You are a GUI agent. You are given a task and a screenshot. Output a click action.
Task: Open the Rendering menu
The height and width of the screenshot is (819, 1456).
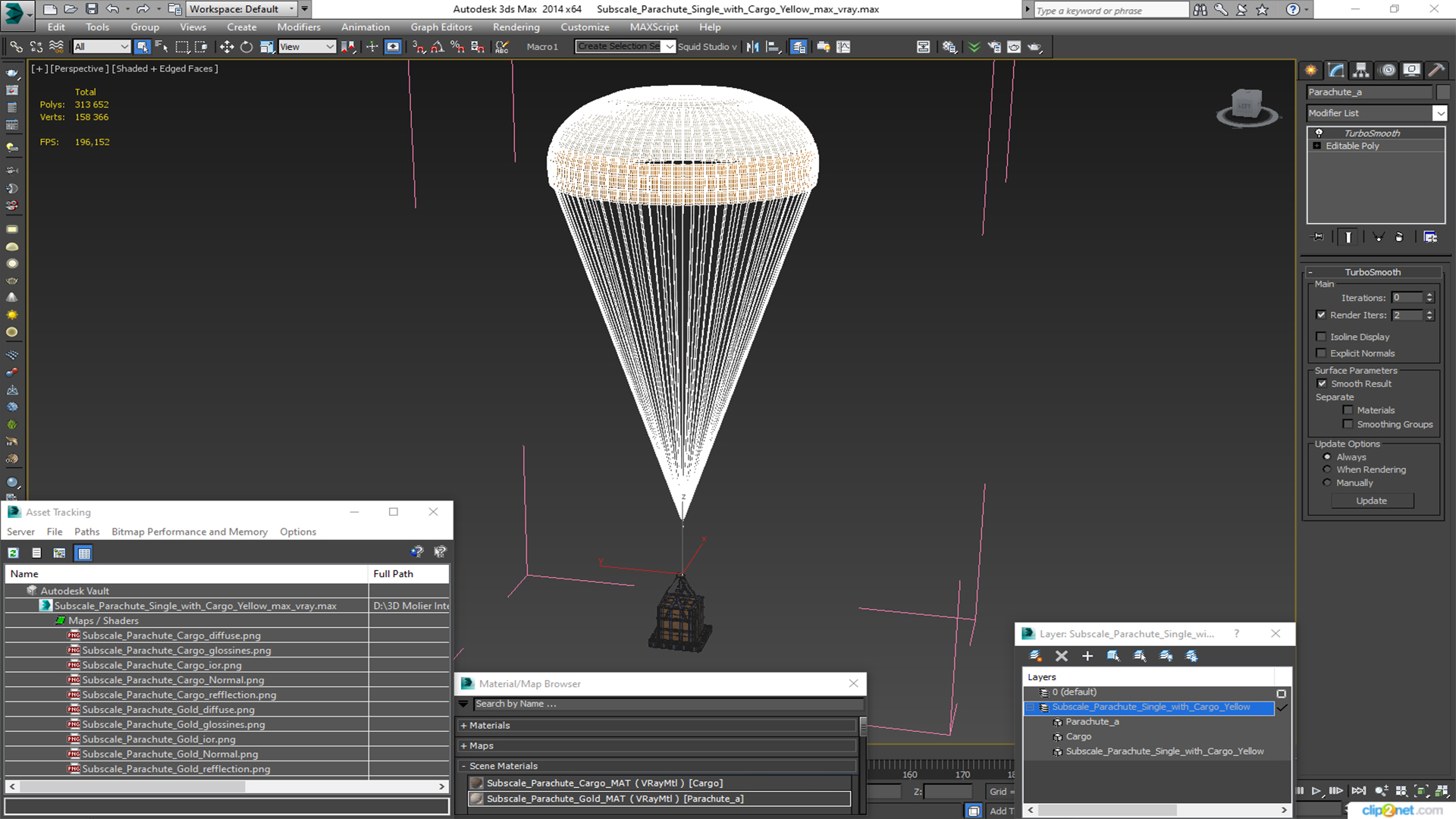pyautogui.click(x=516, y=27)
